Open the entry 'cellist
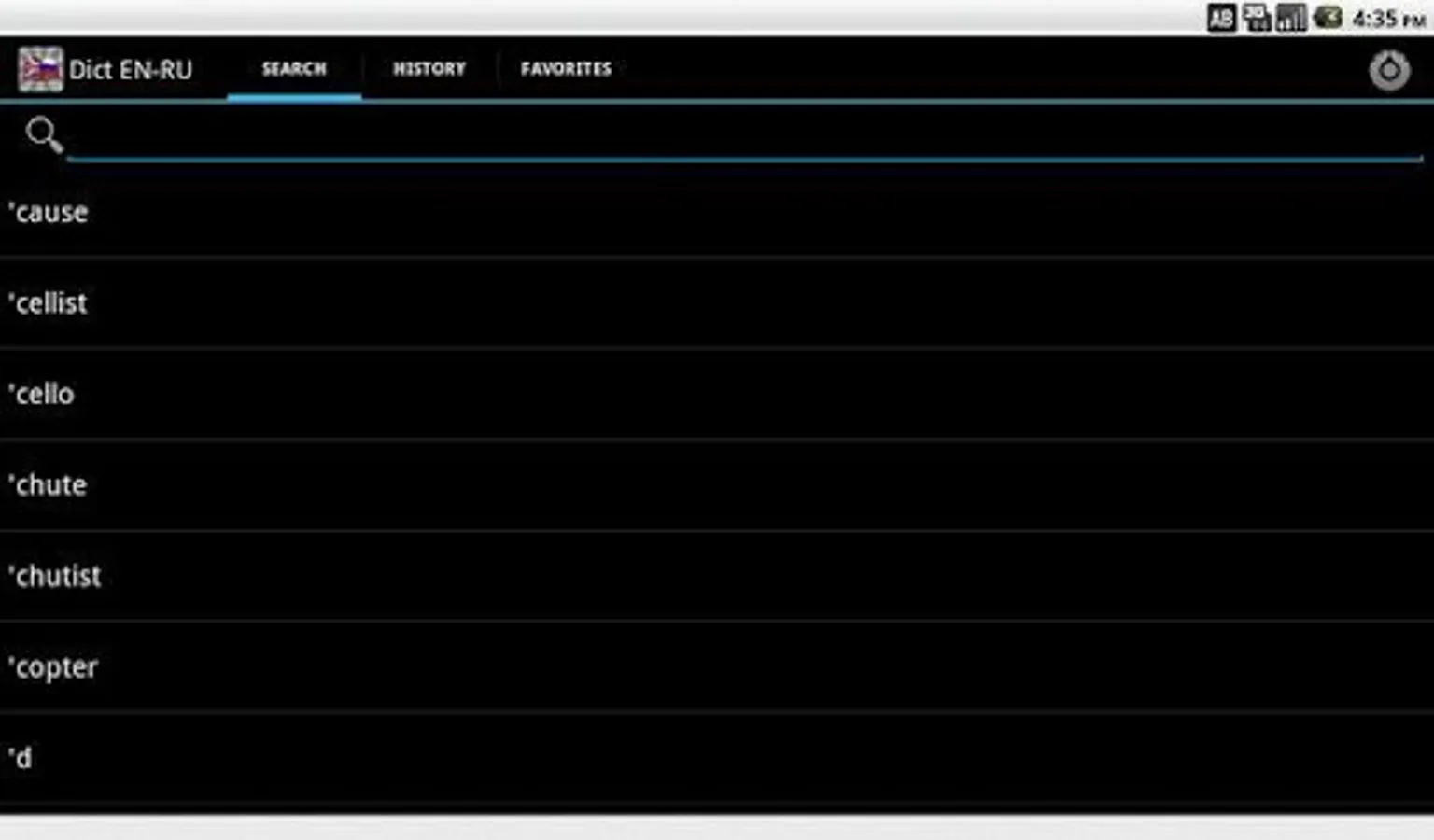This screenshot has height=840, width=1434. pyautogui.click(x=717, y=303)
